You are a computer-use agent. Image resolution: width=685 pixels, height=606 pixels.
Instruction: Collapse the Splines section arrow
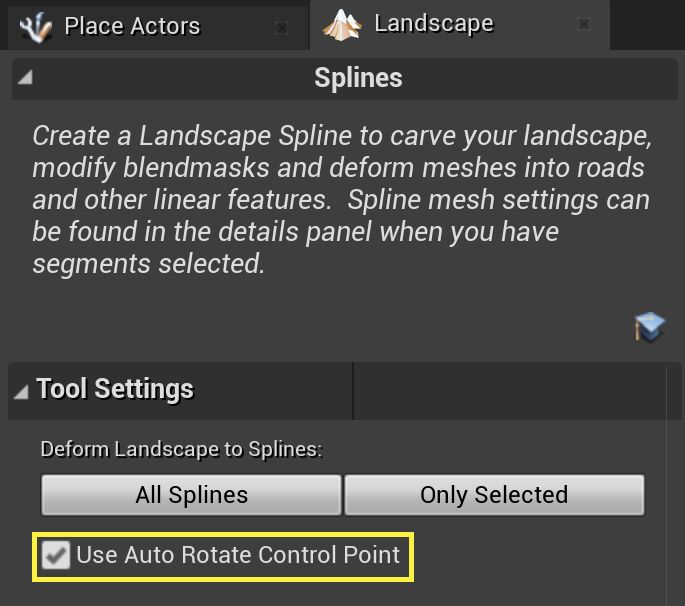[x=25, y=78]
